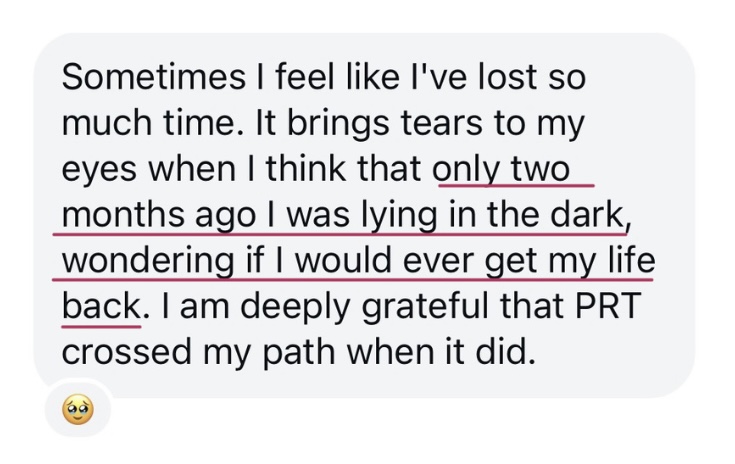
Task: Click the word "deeply" in the message
Action: (x=296, y=308)
